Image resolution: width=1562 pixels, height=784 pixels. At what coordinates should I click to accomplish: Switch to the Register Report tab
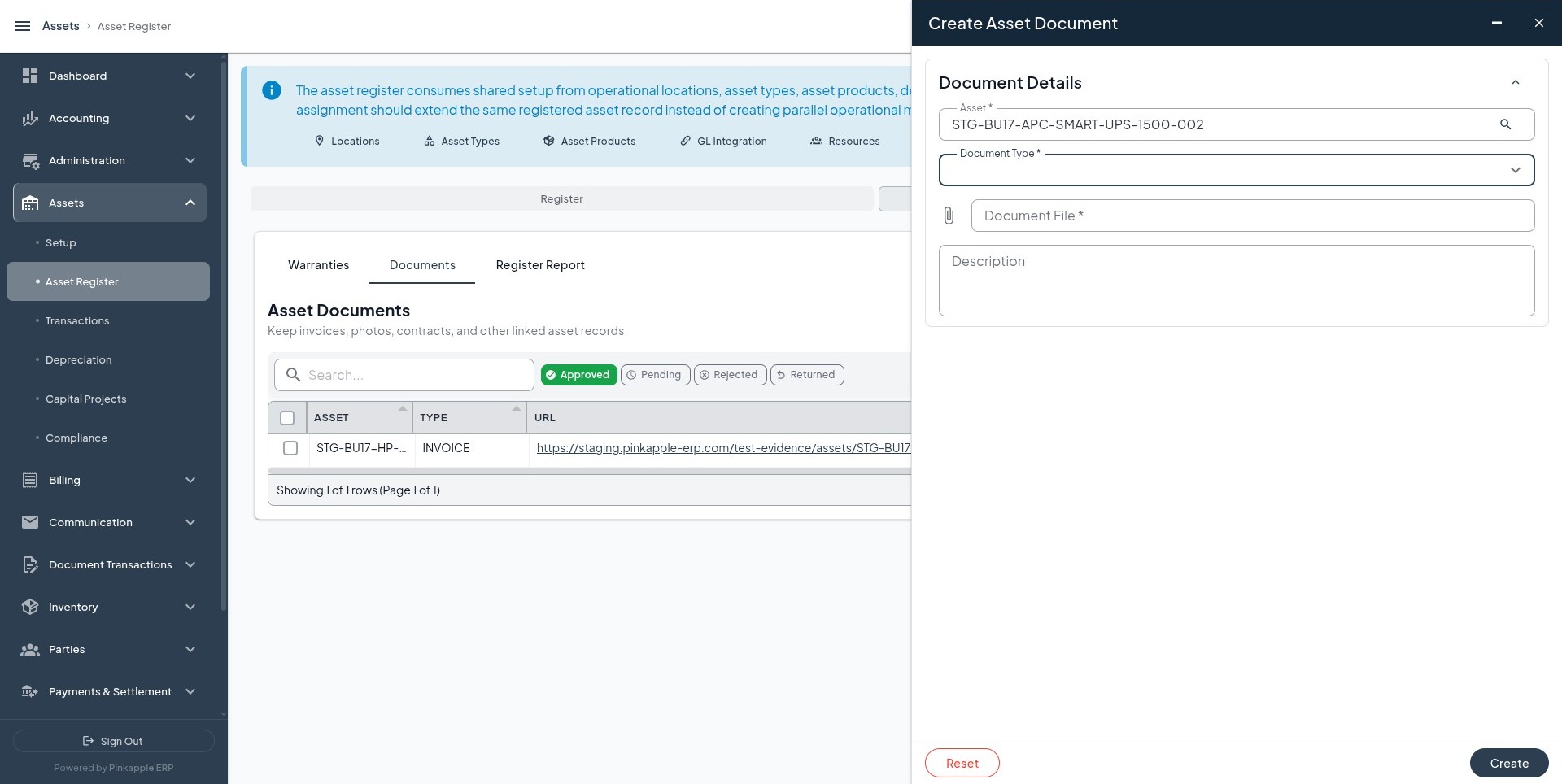[x=540, y=265]
